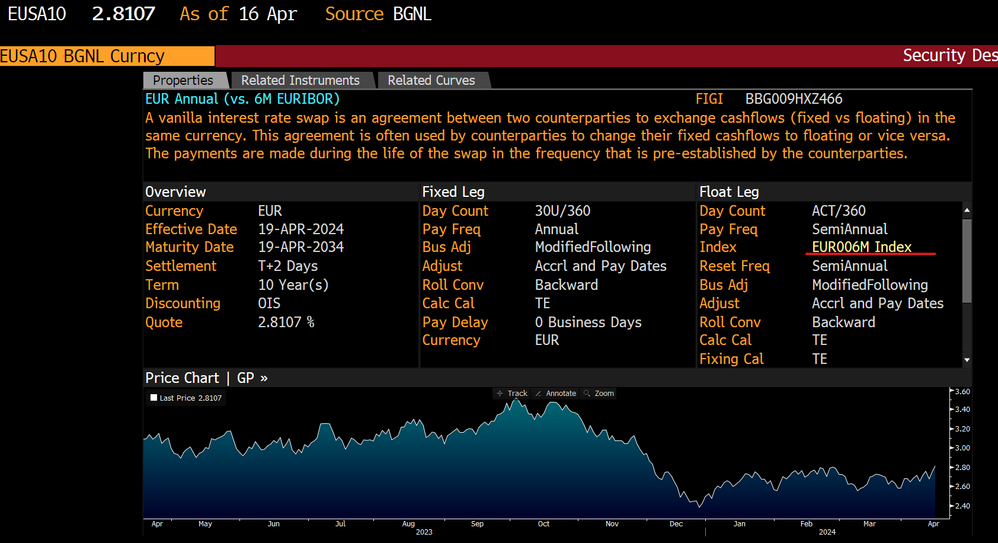Activate the Zoom magnifier tool
This screenshot has height=543, width=998.
[x=598, y=393]
